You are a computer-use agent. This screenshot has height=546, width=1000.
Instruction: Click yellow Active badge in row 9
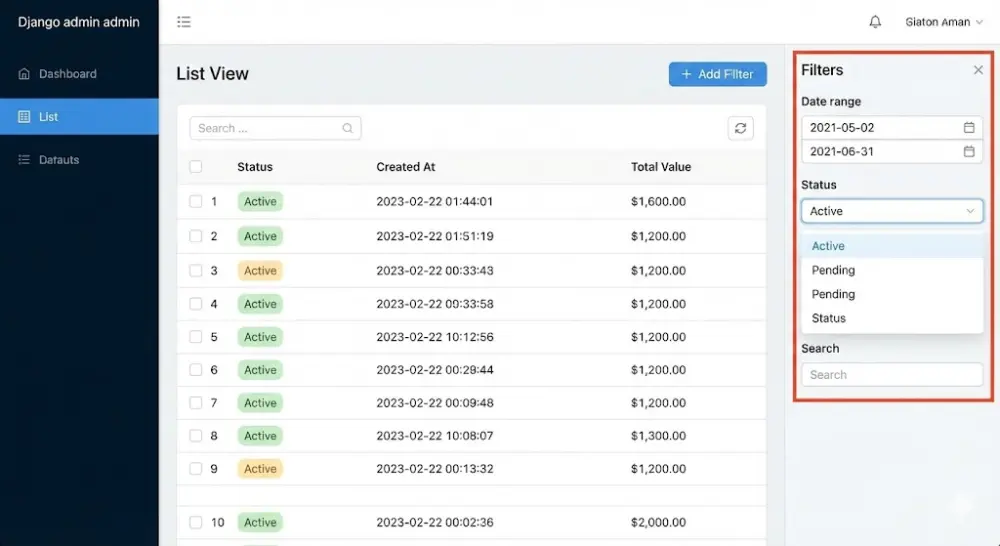click(260, 469)
